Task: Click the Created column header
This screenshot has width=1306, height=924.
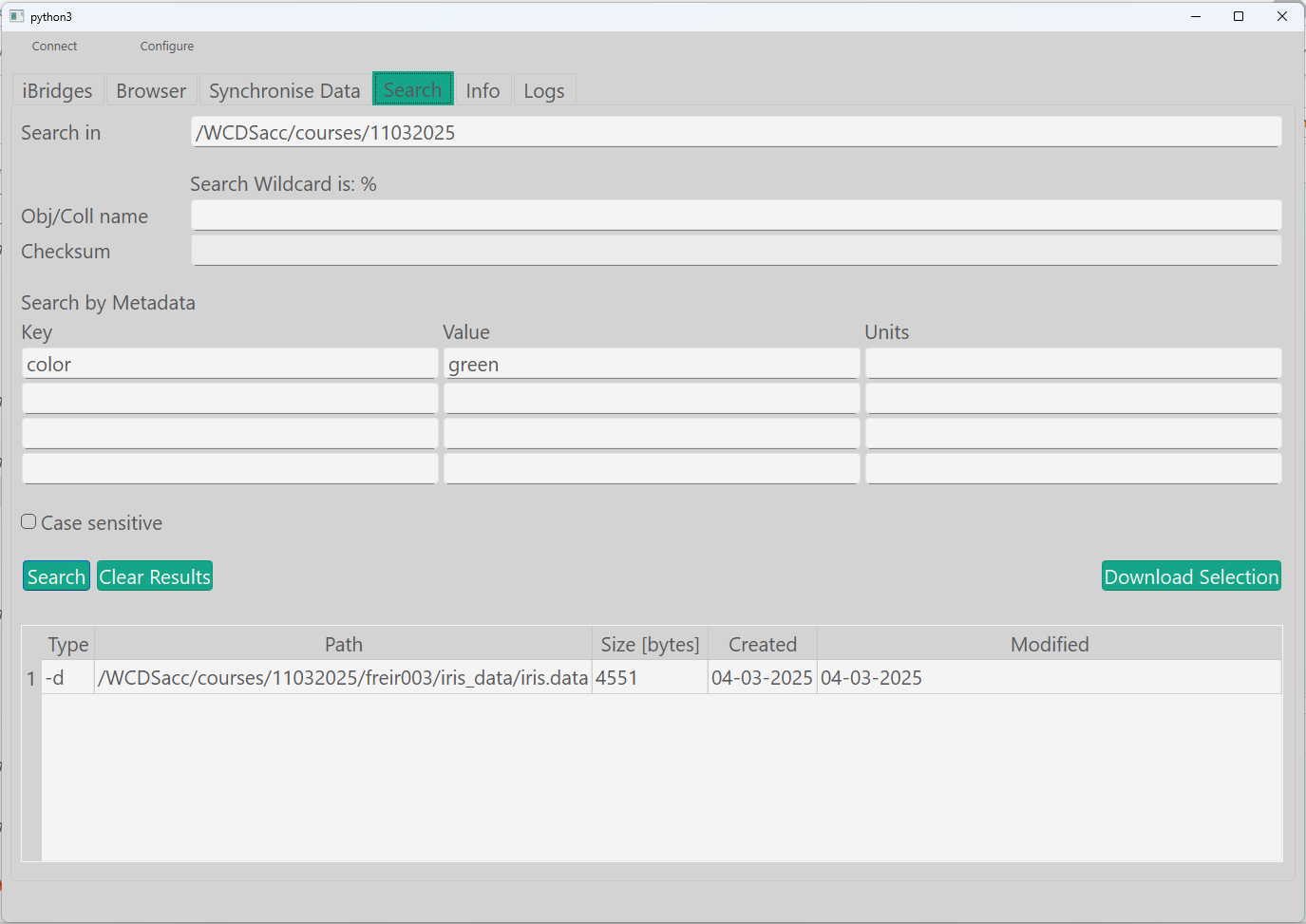Action: click(763, 644)
